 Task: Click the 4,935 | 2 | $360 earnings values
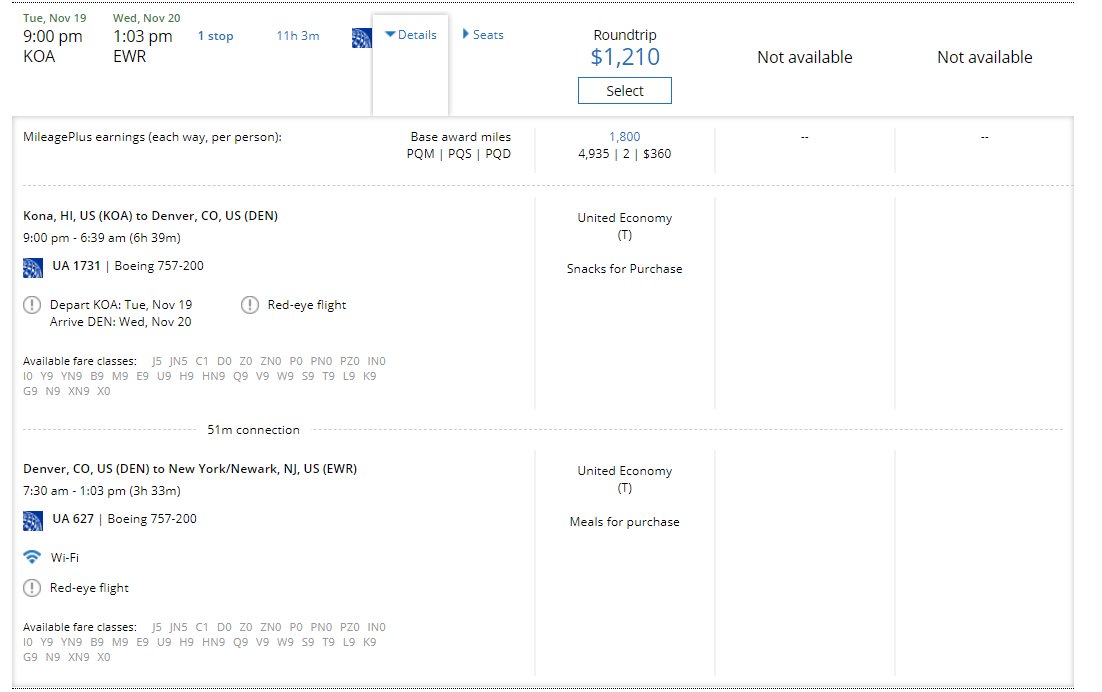coord(624,153)
